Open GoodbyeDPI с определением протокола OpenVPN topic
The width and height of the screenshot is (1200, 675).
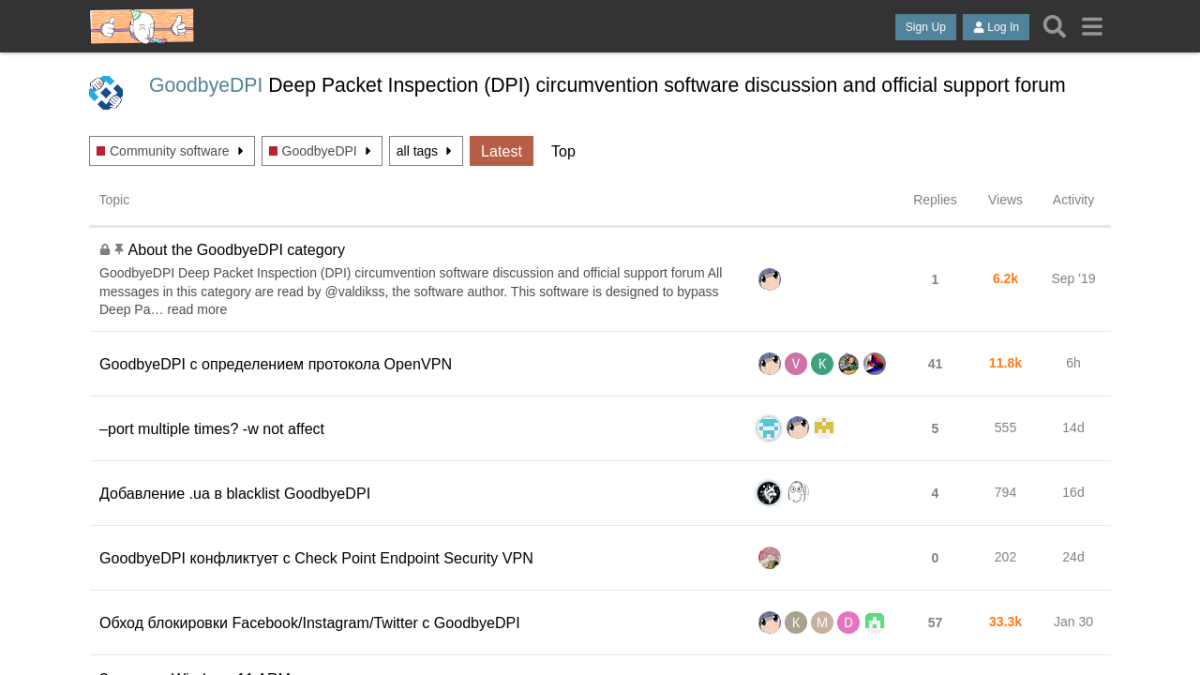click(275, 364)
